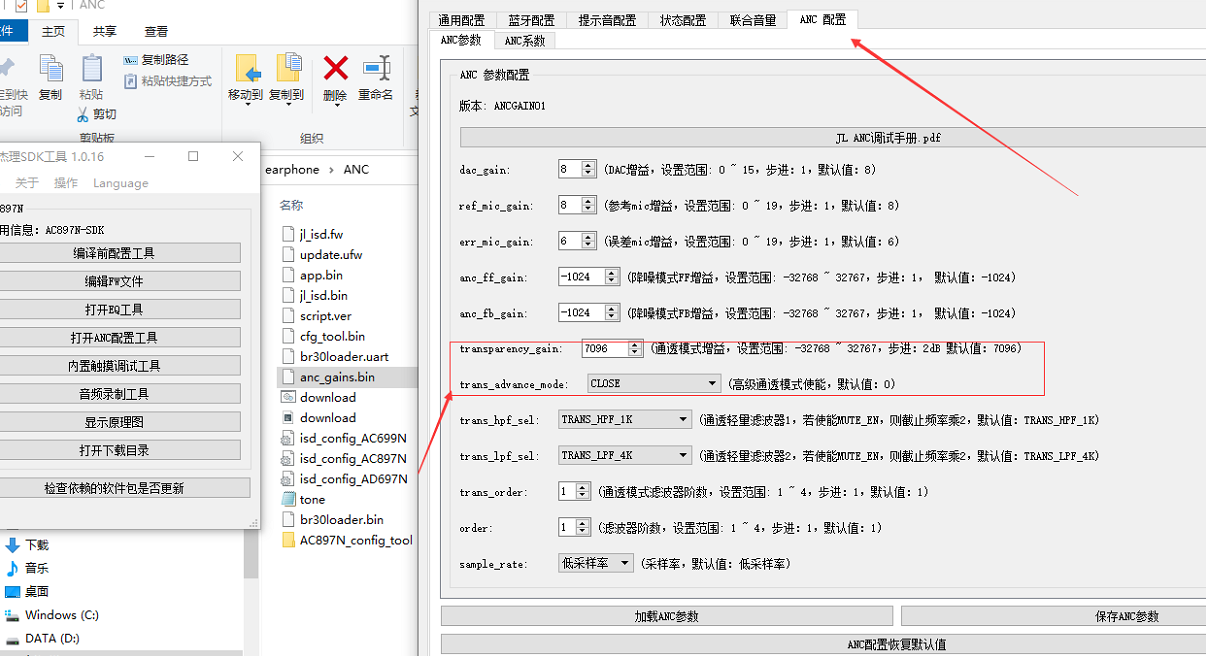Open the 移动到 (Move to) ribbon button
The width and height of the screenshot is (1206, 656).
[x=245, y=78]
